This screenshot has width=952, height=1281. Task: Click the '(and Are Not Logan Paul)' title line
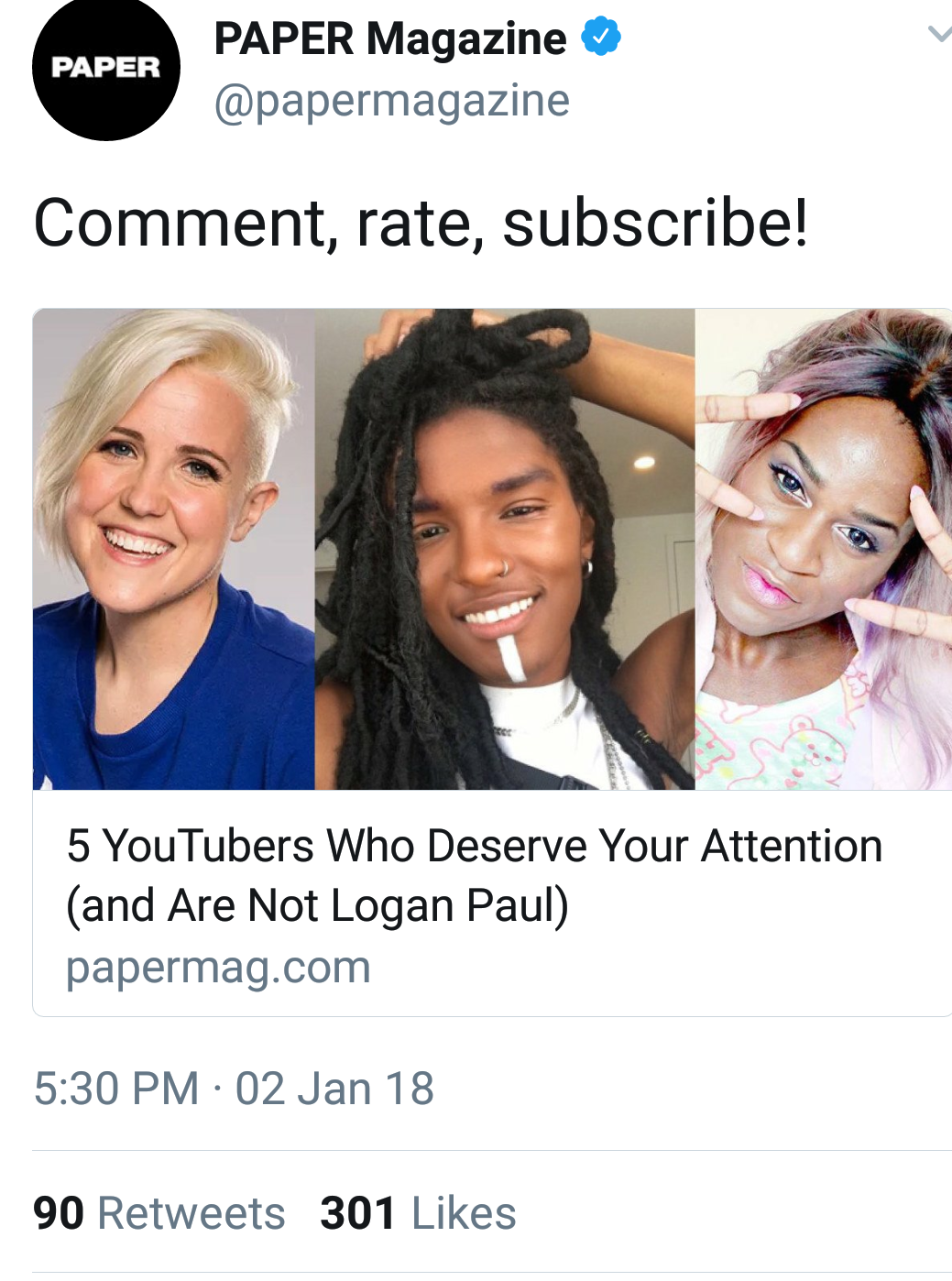pos(318,905)
